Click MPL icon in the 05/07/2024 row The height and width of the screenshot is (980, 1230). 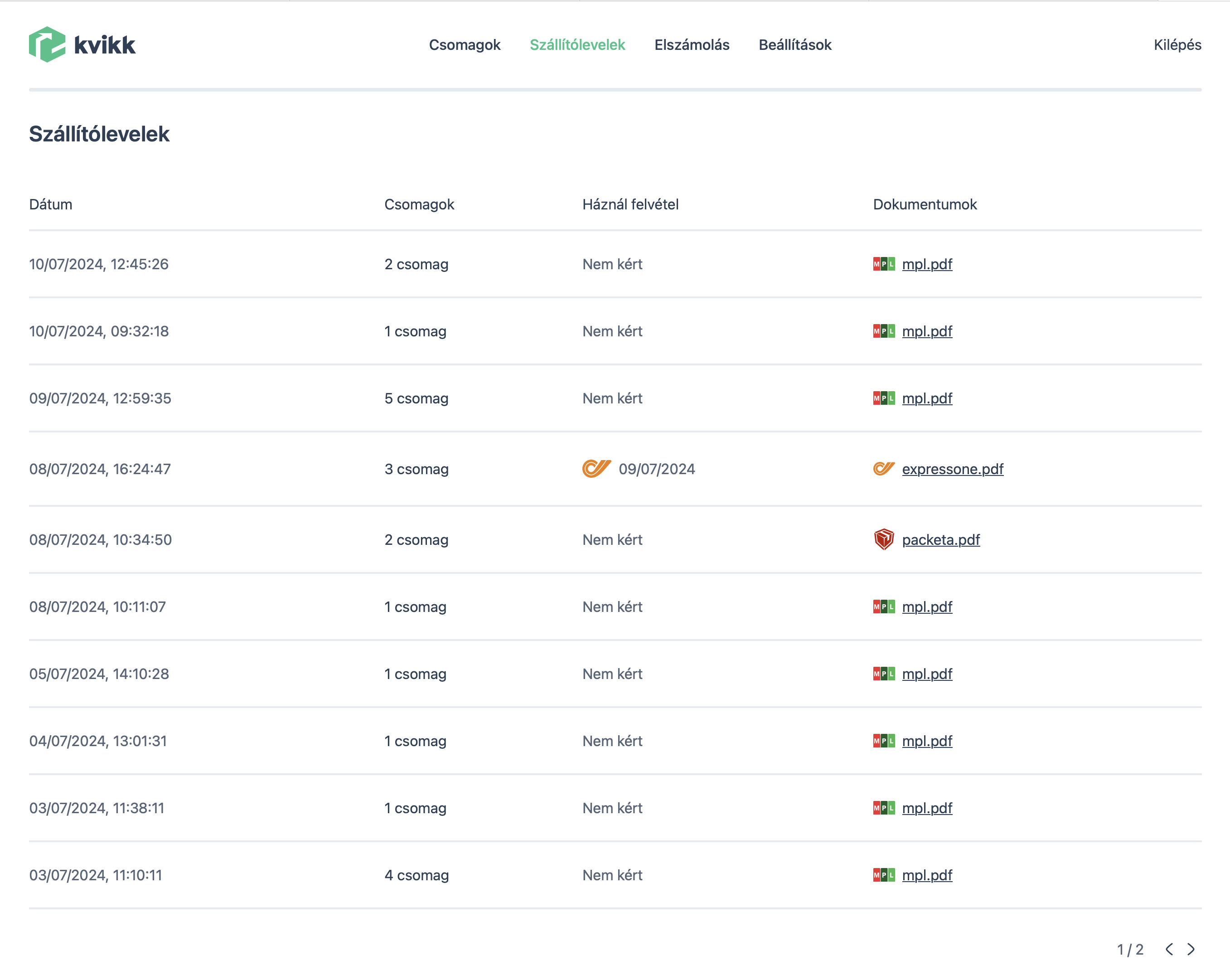tap(884, 674)
